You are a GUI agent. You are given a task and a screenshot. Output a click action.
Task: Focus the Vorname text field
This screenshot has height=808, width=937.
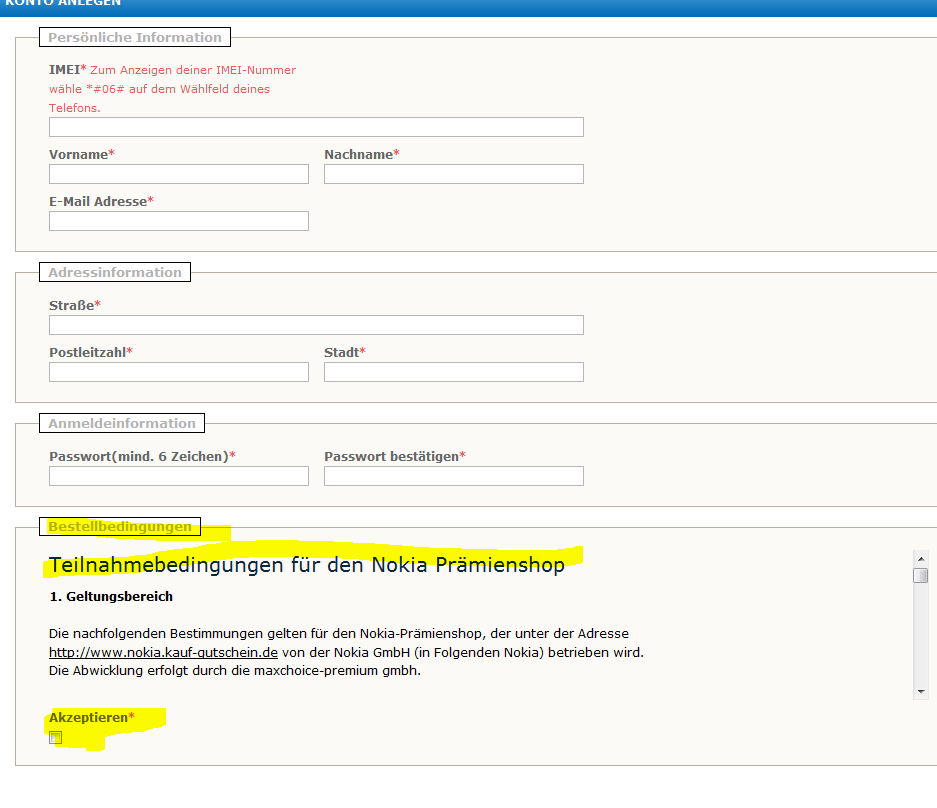(x=179, y=174)
